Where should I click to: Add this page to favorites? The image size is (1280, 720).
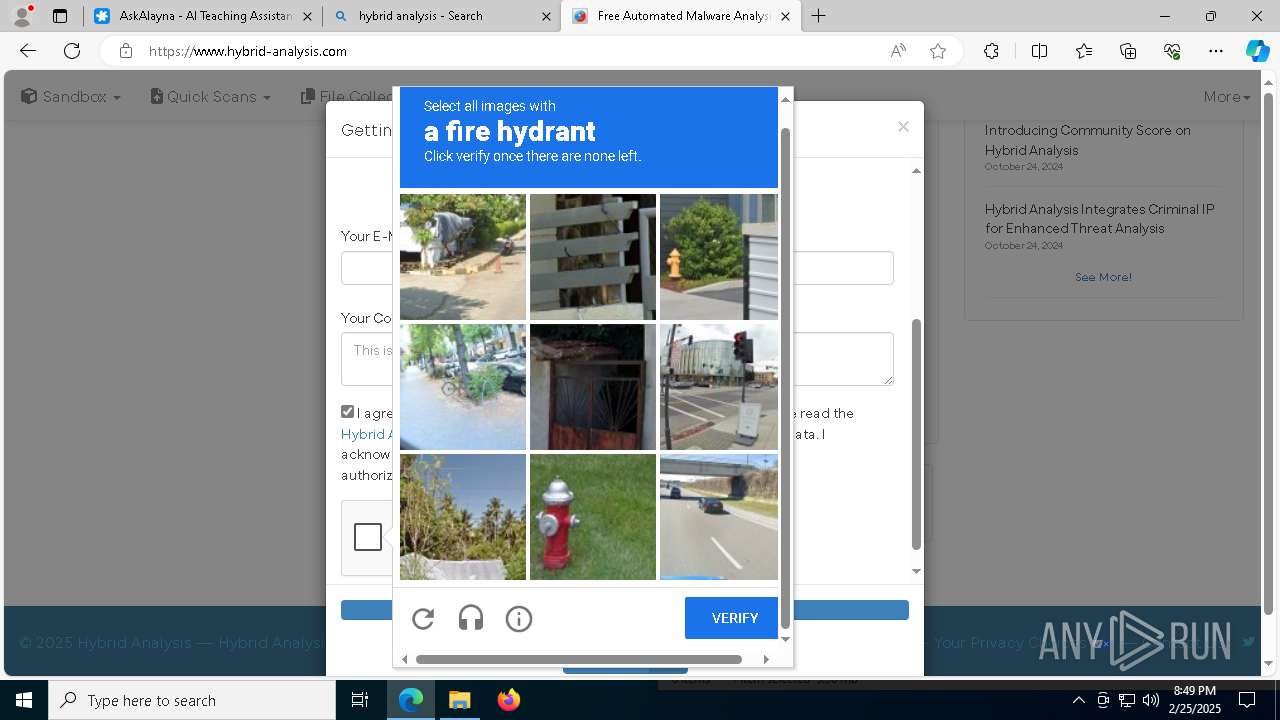point(938,51)
